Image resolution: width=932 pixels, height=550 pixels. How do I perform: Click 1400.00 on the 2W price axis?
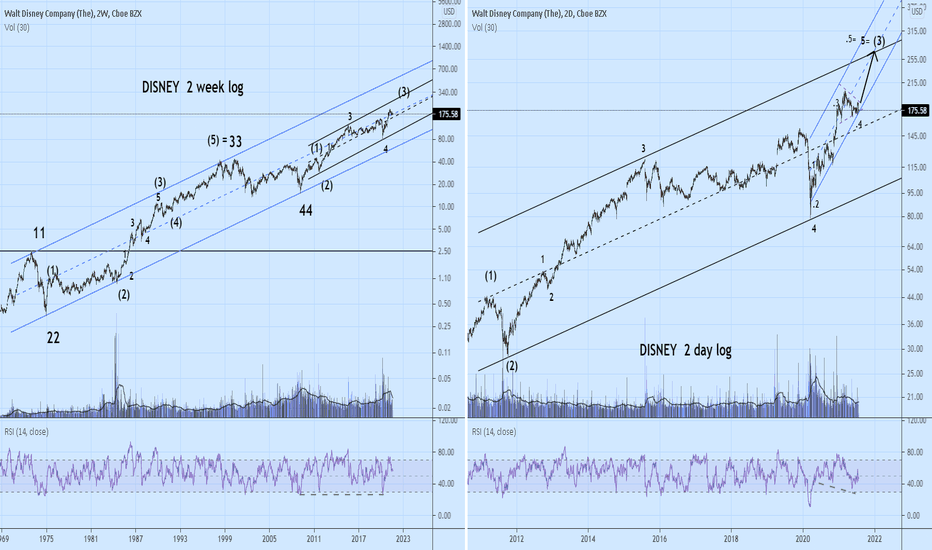pyautogui.click(x=448, y=46)
